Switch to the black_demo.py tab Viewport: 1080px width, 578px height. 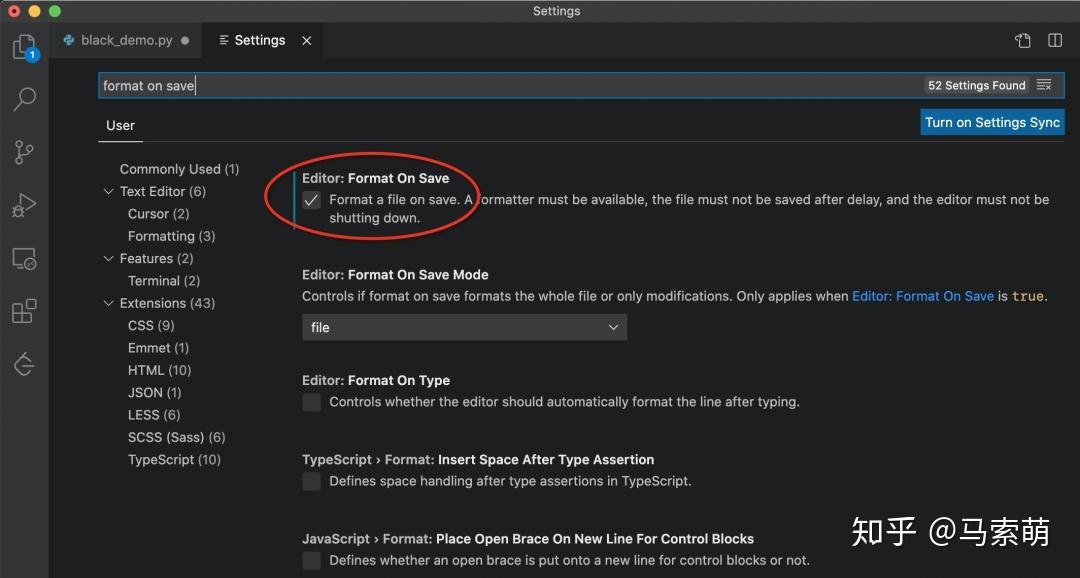[x=126, y=41]
